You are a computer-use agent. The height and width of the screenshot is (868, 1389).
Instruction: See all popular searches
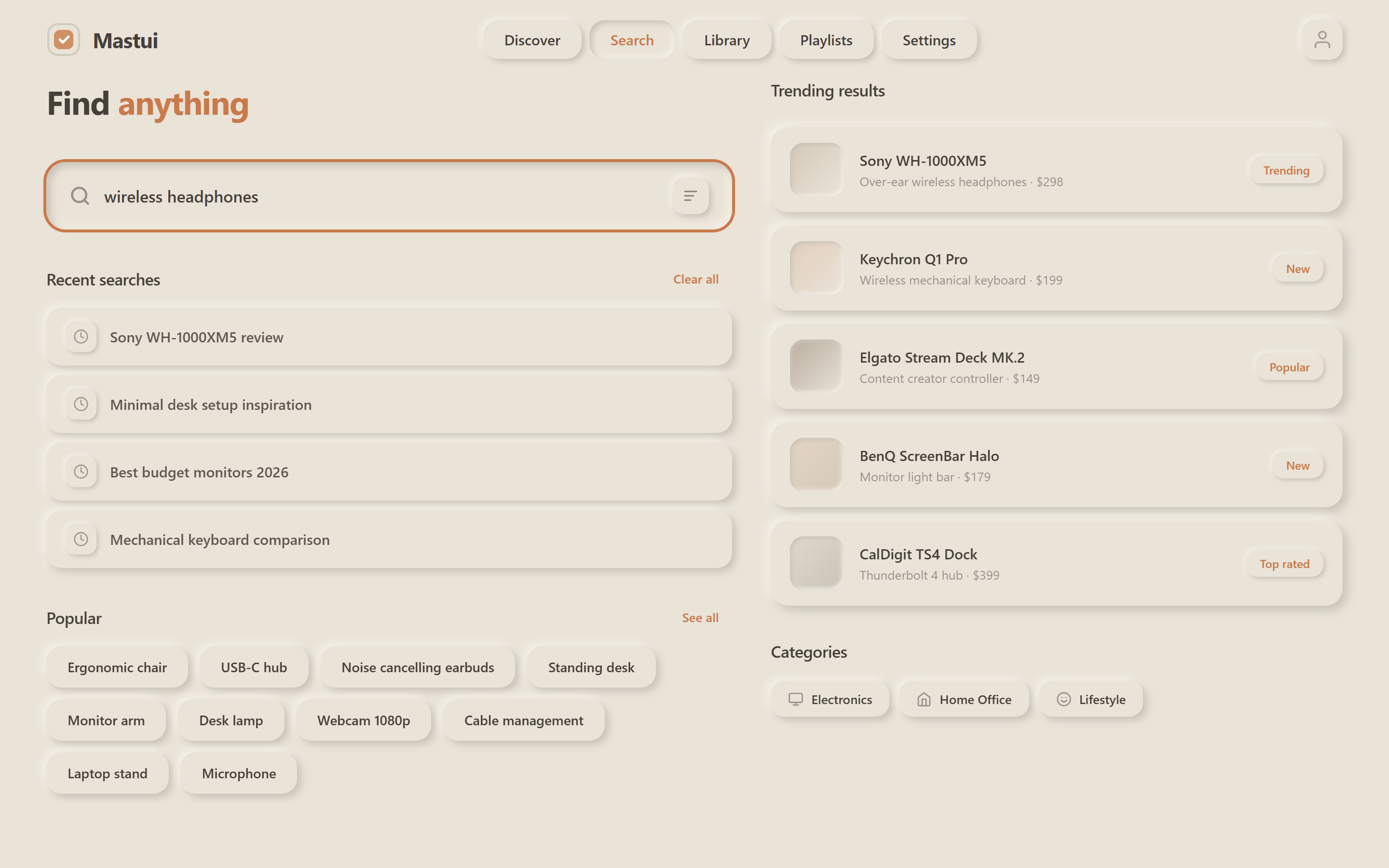coord(700,618)
